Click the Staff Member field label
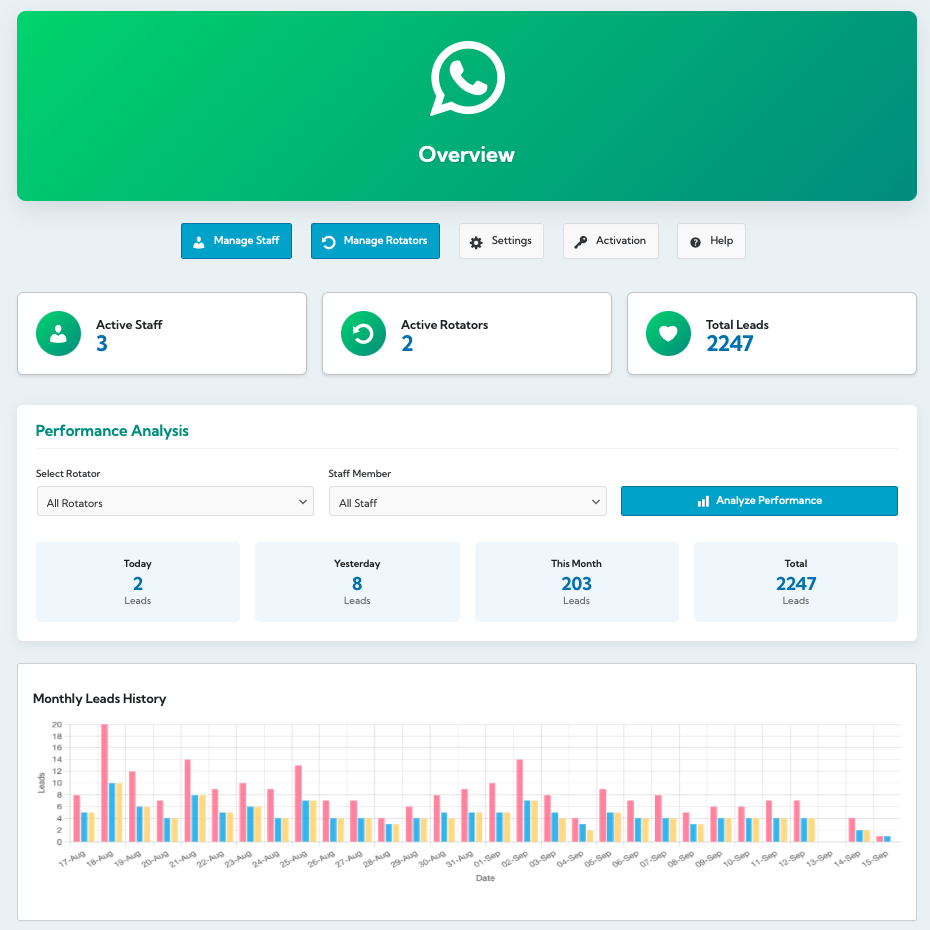Screen dimensions: 930x930 point(359,473)
